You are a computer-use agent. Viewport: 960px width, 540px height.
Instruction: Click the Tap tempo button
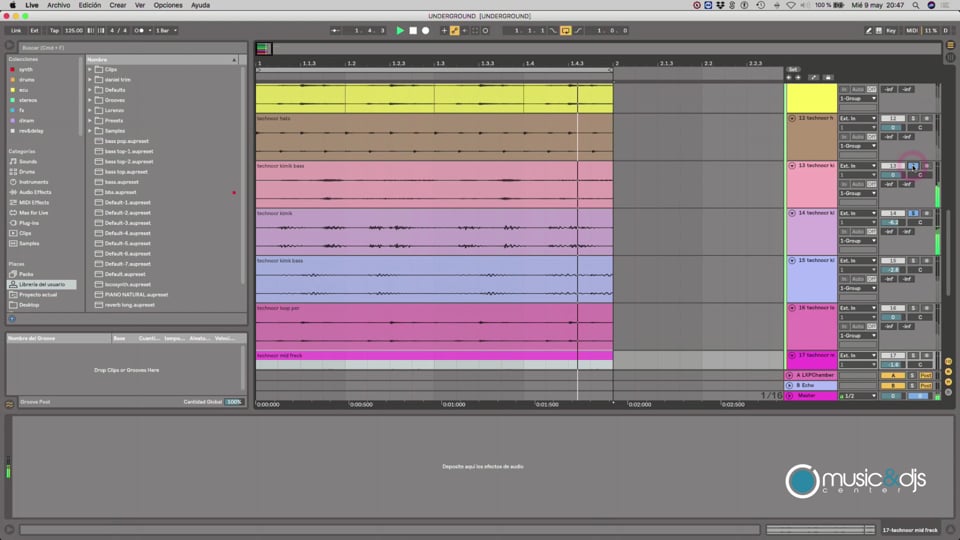(x=54, y=30)
